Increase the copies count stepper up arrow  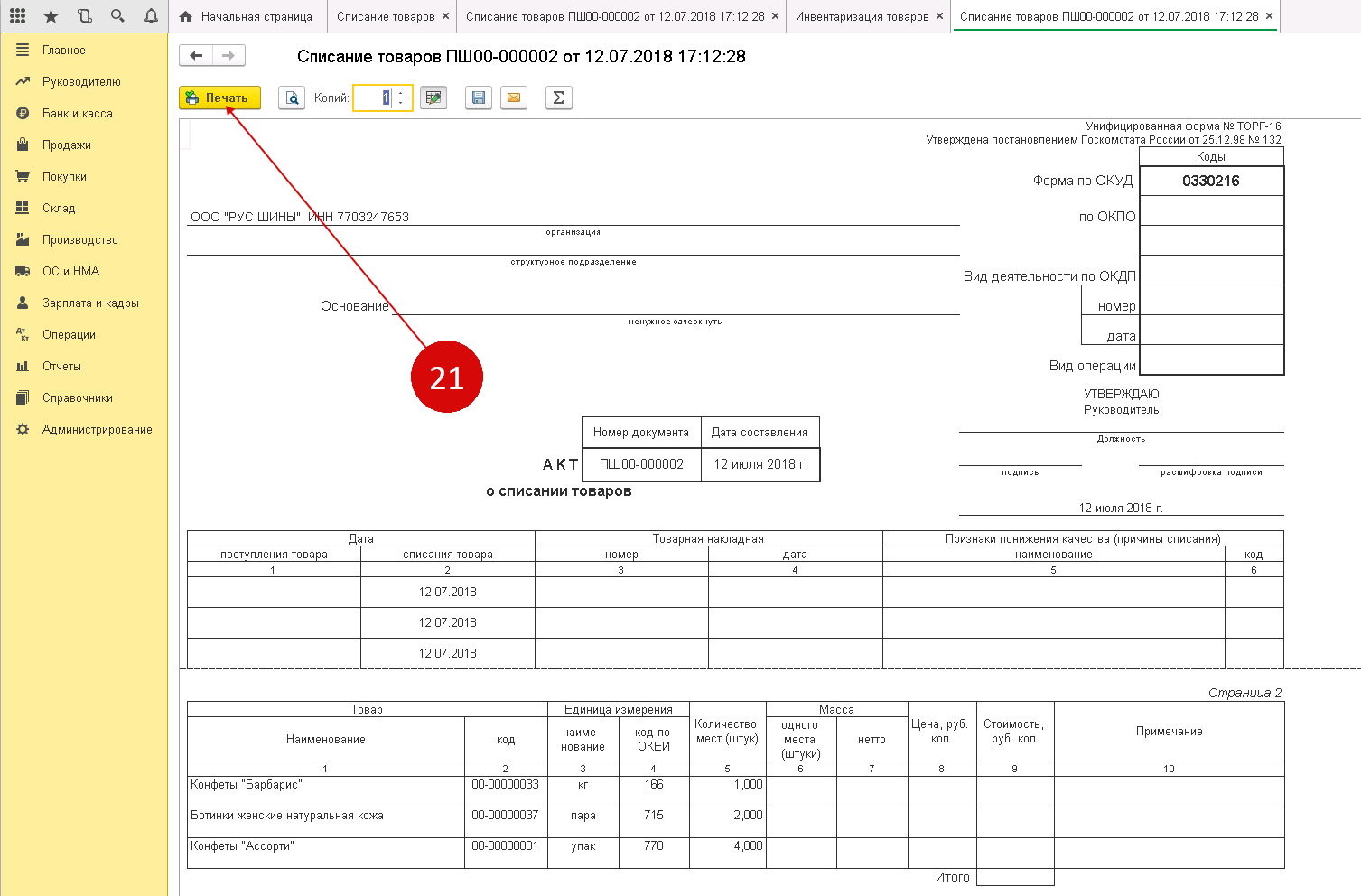pyautogui.click(x=402, y=92)
